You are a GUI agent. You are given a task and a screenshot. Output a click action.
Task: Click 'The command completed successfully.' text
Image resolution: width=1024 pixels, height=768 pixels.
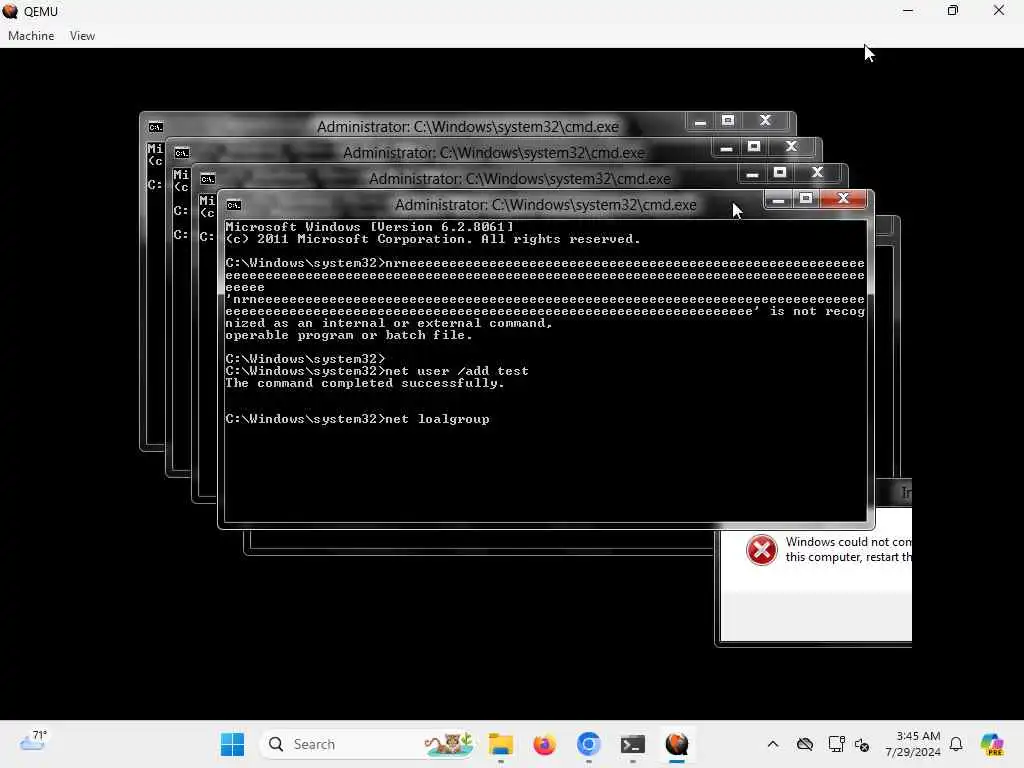coord(365,383)
